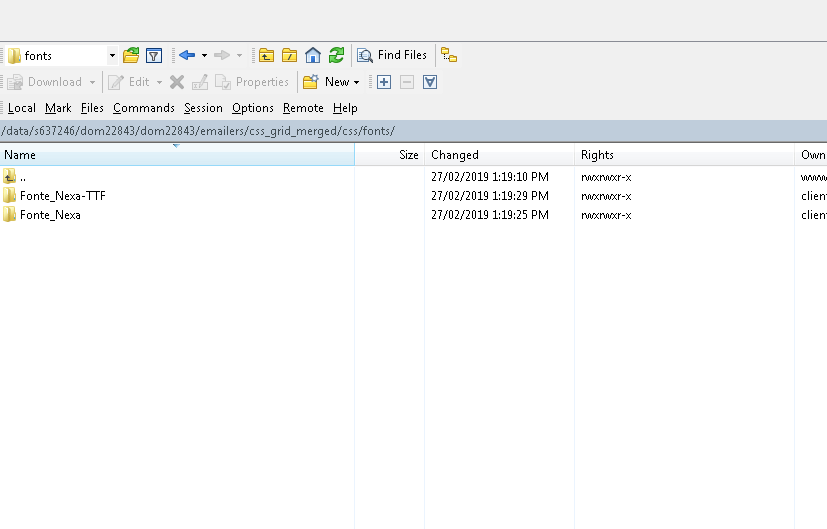Viewport: 827px width, 529px height.
Task: Sort by the Rights column header
Action: pos(685,155)
